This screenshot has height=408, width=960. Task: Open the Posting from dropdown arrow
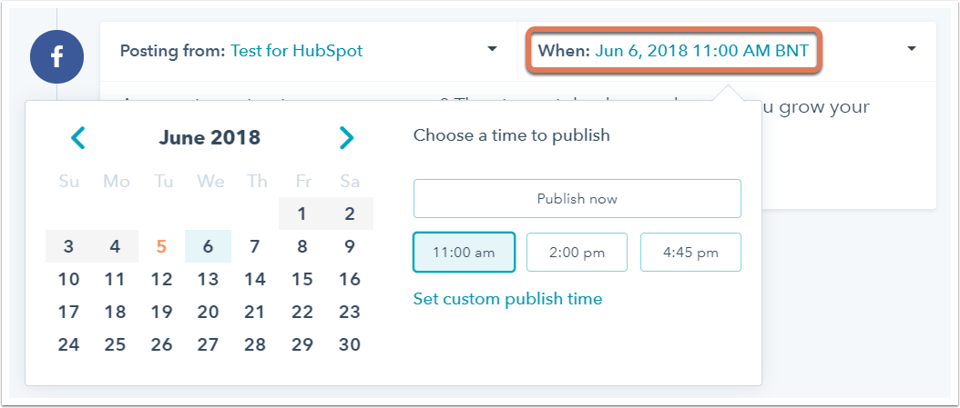[x=492, y=49]
